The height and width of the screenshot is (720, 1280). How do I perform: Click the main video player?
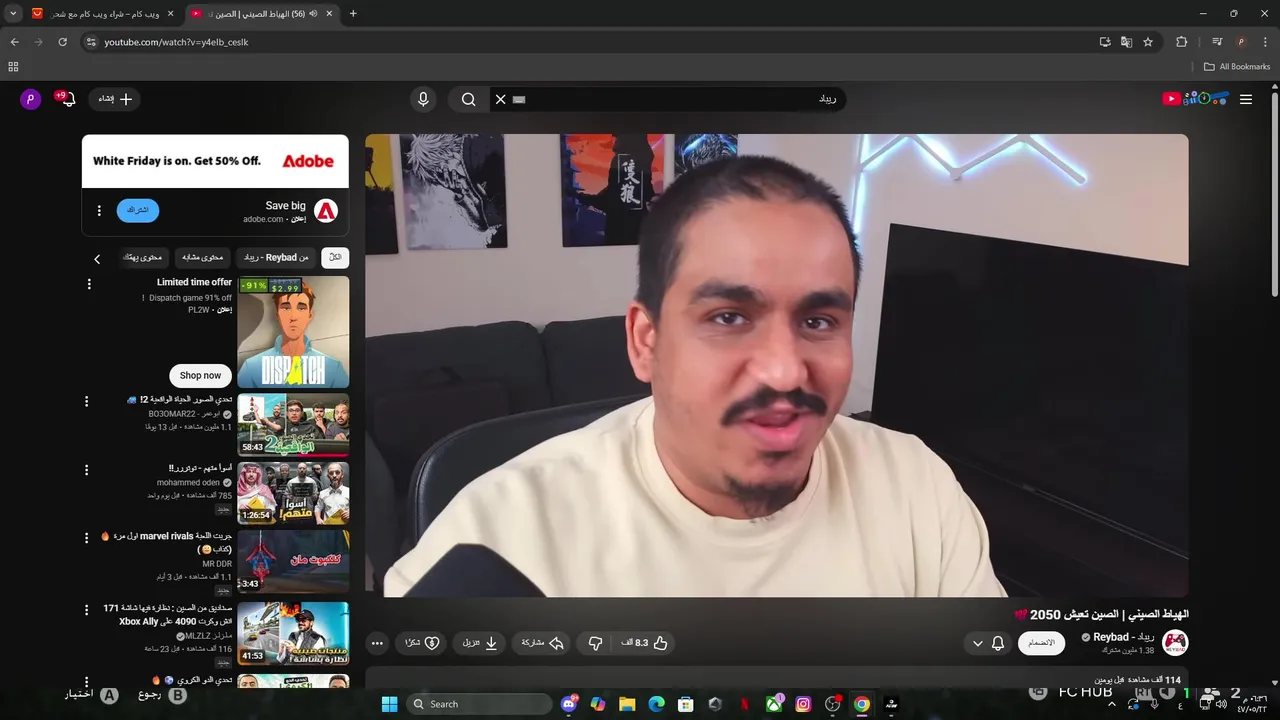click(777, 366)
